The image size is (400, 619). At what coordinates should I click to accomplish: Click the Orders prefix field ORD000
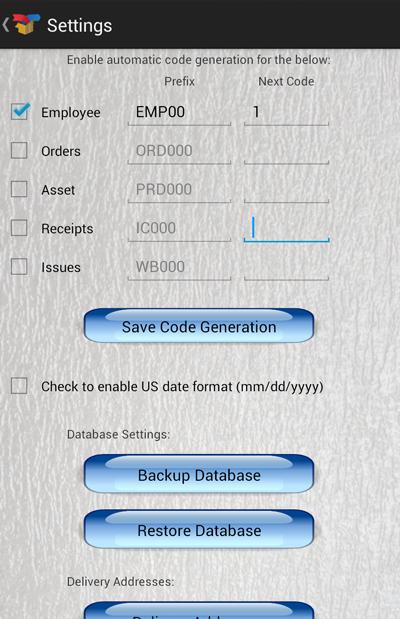coord(179,151)
